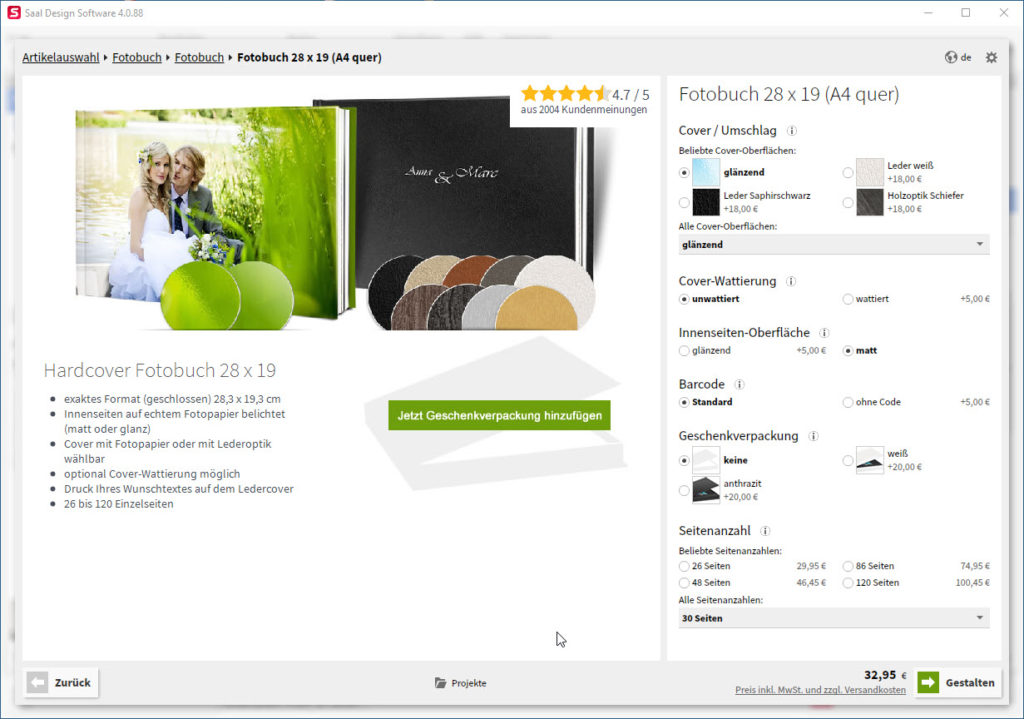This screenshot has width=1024, height=719.
Task: Choose Standard barcode option
Action: click(684, 402)
